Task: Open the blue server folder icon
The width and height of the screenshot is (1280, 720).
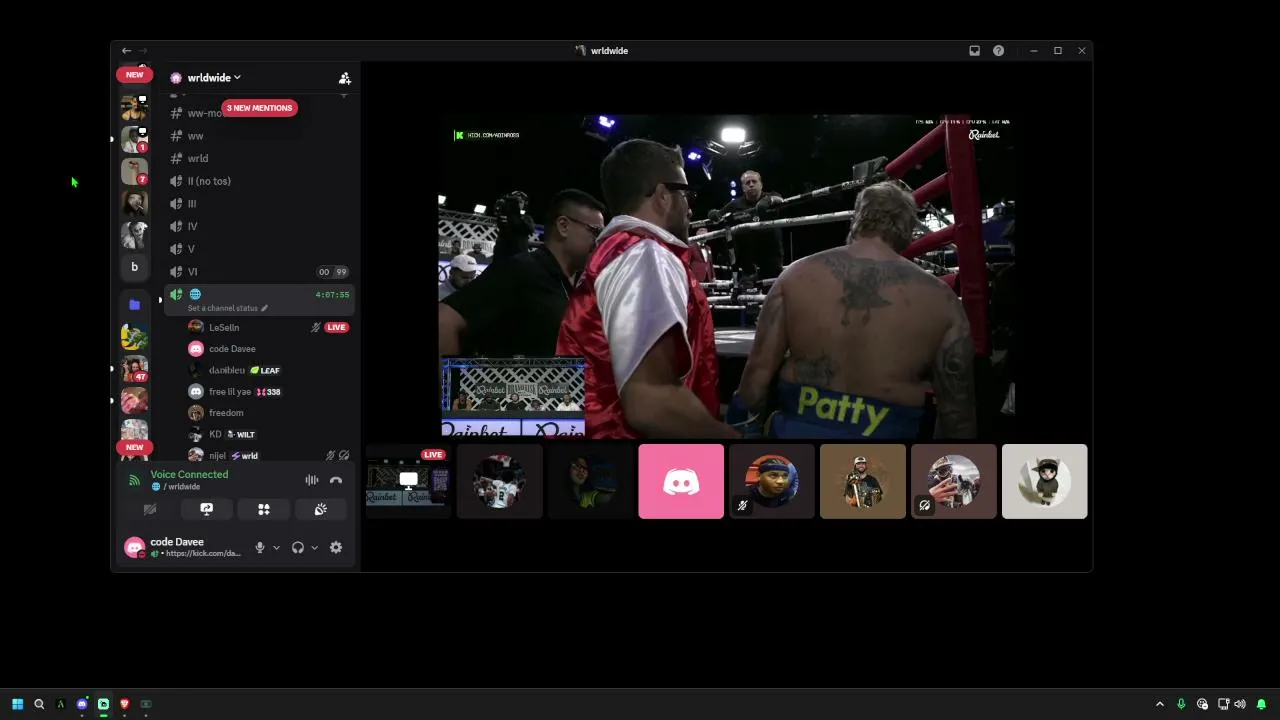Action: point(134,305)
